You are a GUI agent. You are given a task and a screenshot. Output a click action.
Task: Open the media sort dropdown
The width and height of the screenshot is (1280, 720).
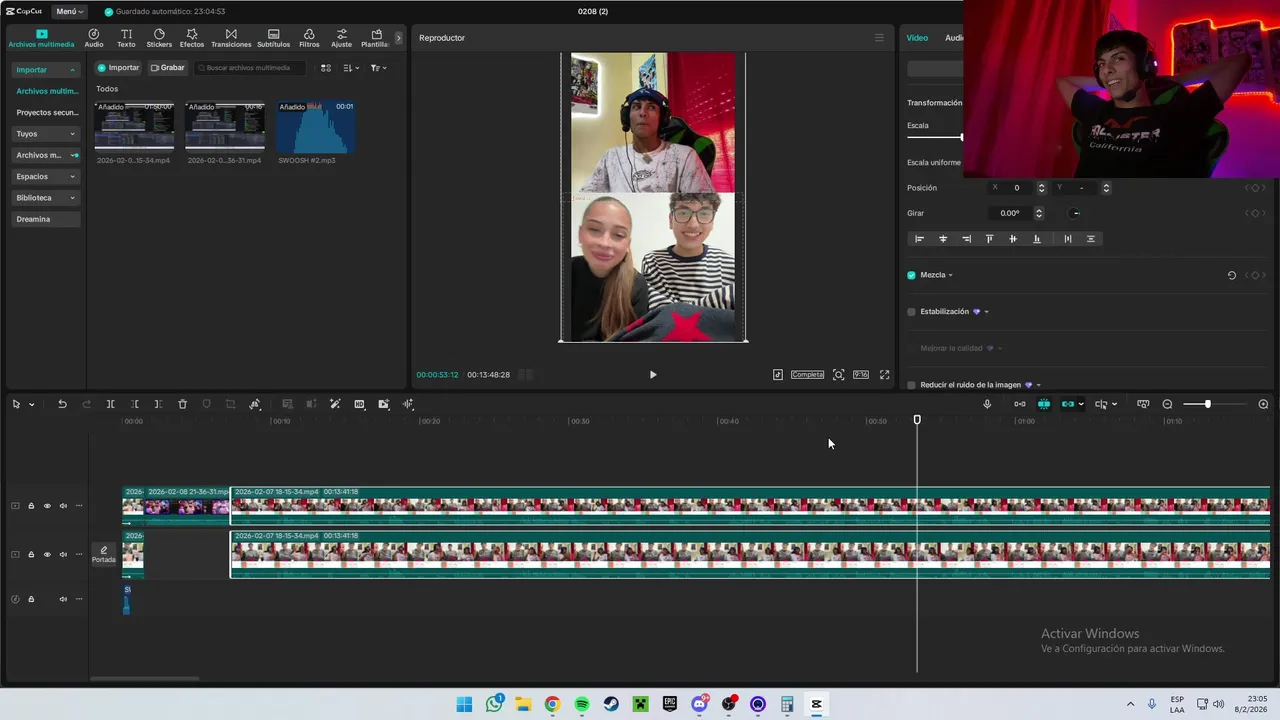(351, 68)
